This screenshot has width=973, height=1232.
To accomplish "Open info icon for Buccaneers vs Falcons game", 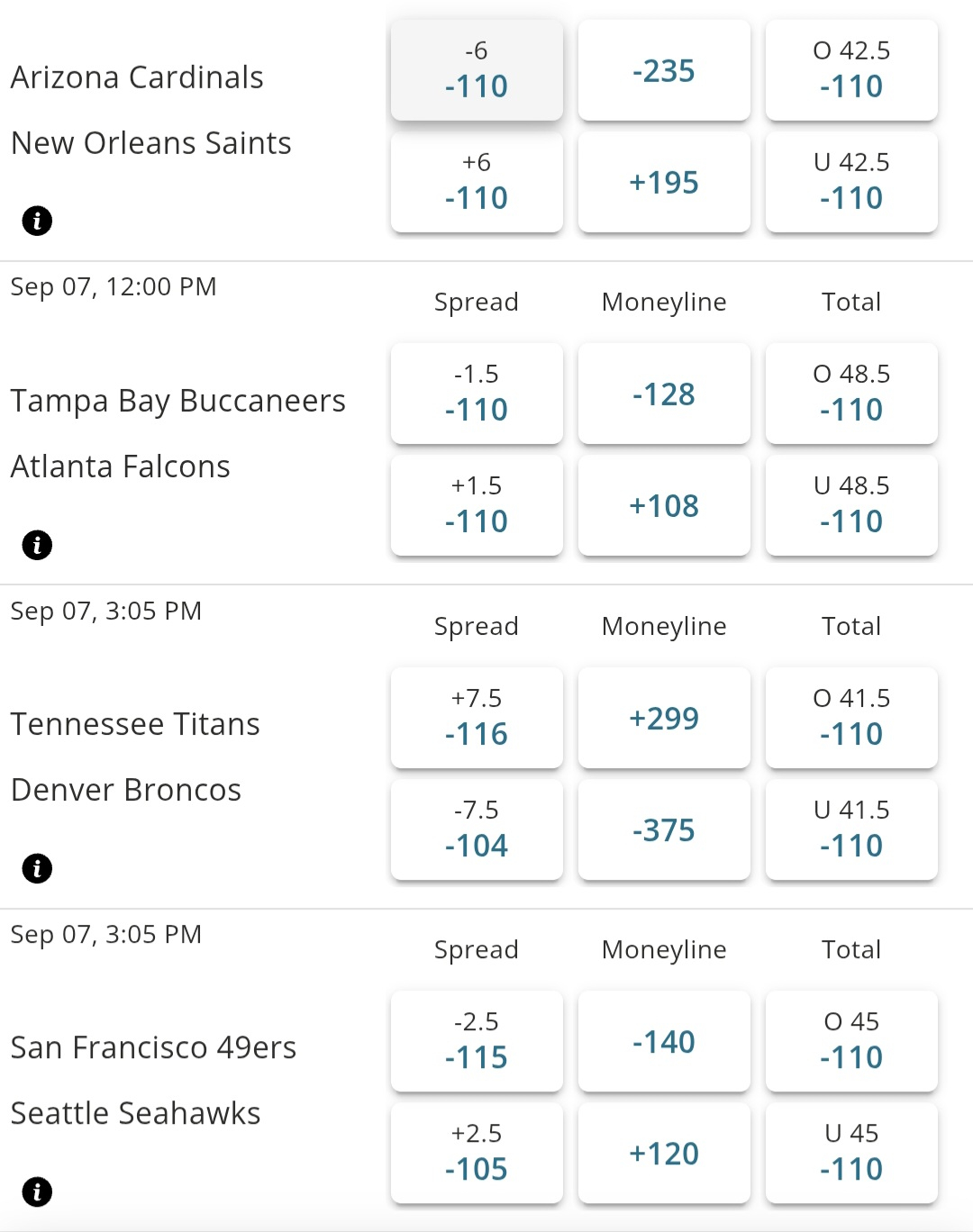I will 37,545.
